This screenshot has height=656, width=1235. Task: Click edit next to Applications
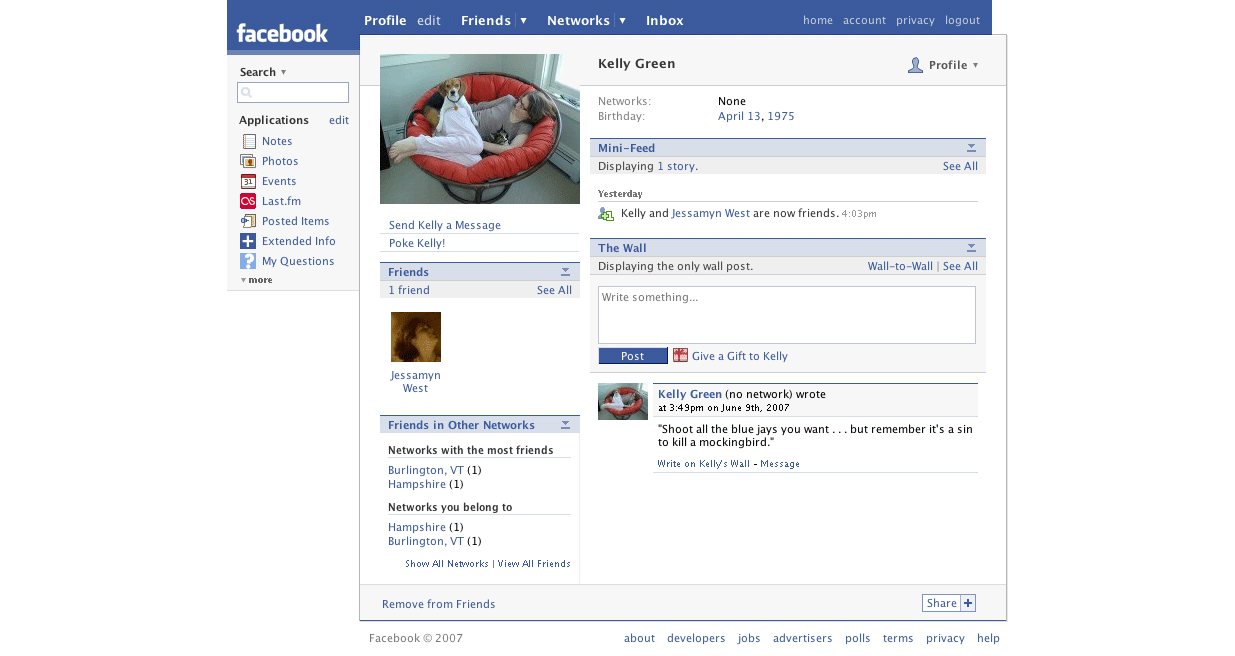(x=339, y=120)
